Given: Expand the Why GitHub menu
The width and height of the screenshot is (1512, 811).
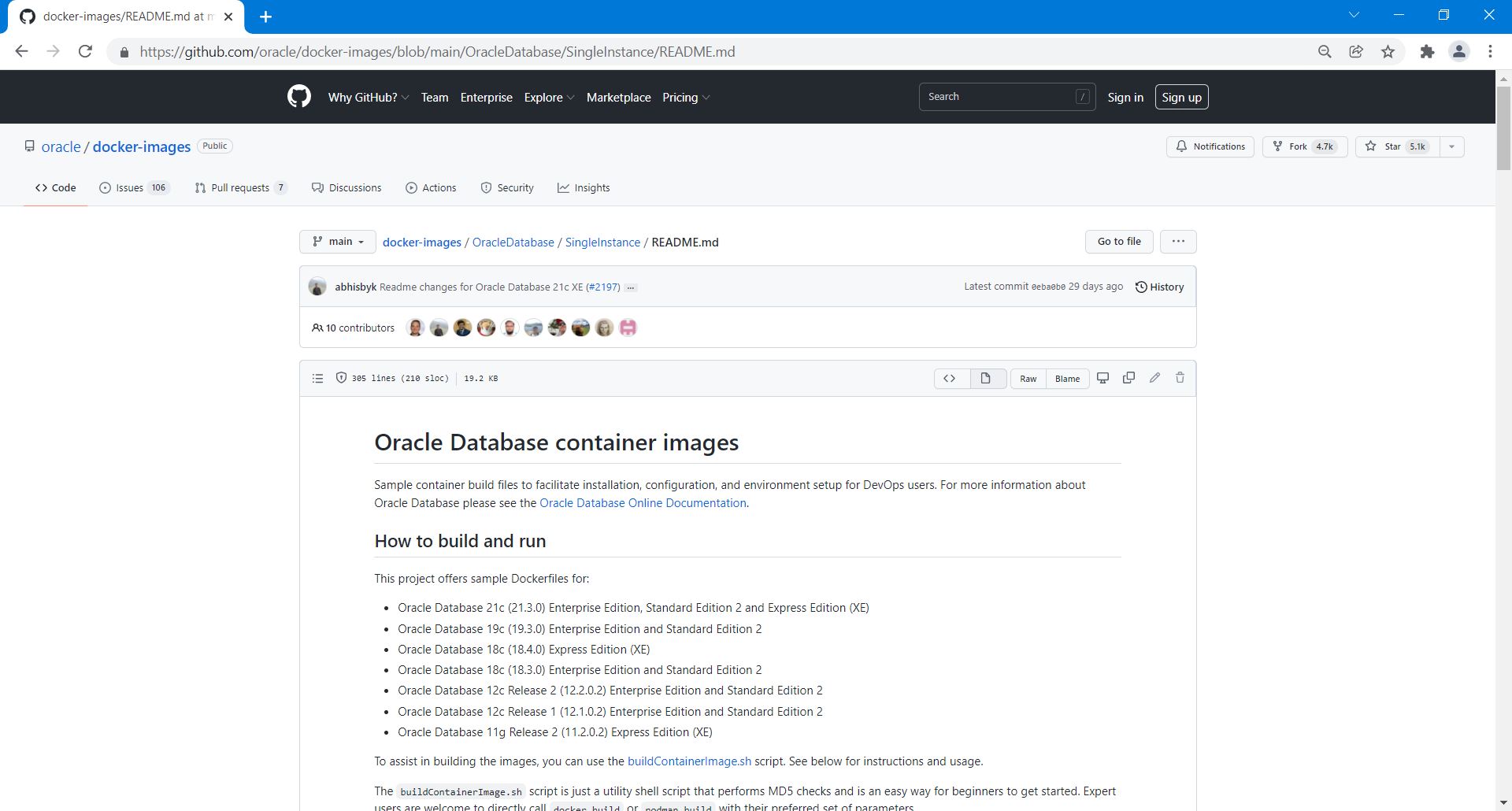Looking at the screenshot, I should click(x=368, y=98).
